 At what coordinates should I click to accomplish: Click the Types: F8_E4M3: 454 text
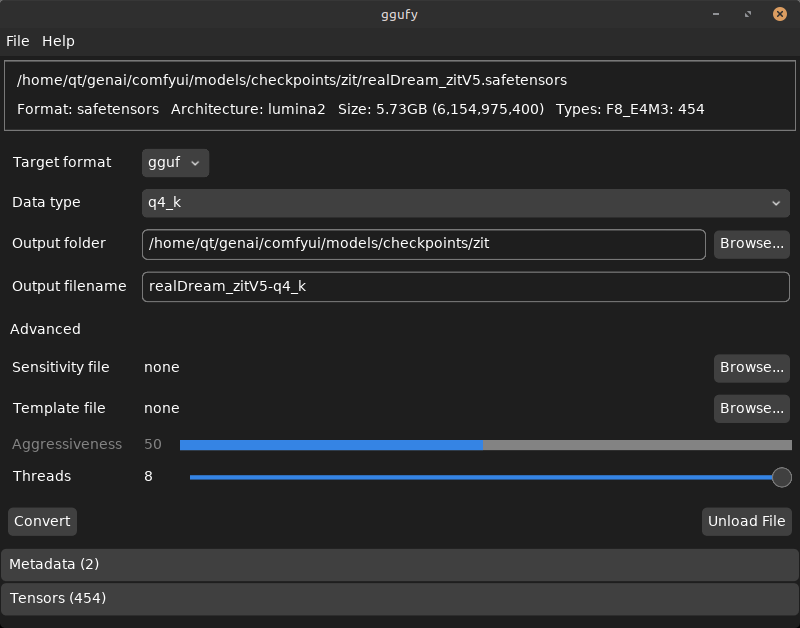tap(630, 109)
